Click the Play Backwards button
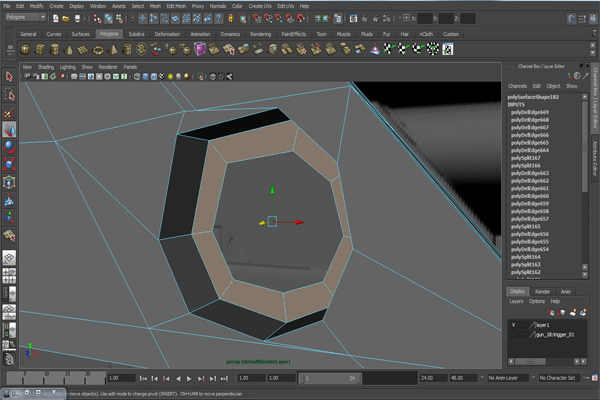This screenshot has width=600, height=400. [178, 379]
